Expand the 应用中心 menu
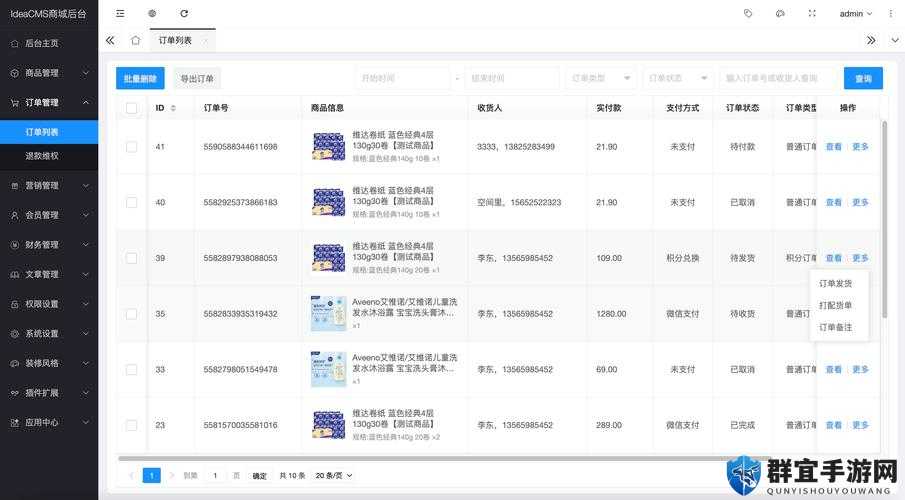The height and width of the screenshot is (500, 905). [49, 422]
